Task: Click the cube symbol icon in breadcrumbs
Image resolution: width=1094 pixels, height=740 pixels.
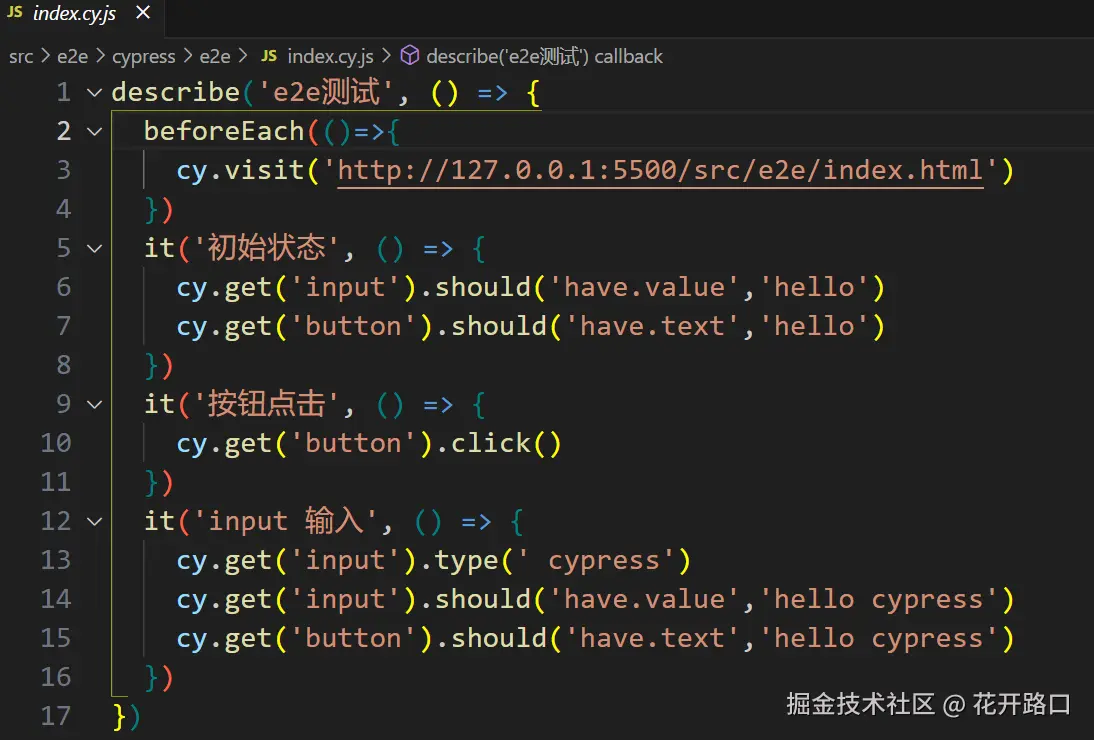Action: click(409, 56)
